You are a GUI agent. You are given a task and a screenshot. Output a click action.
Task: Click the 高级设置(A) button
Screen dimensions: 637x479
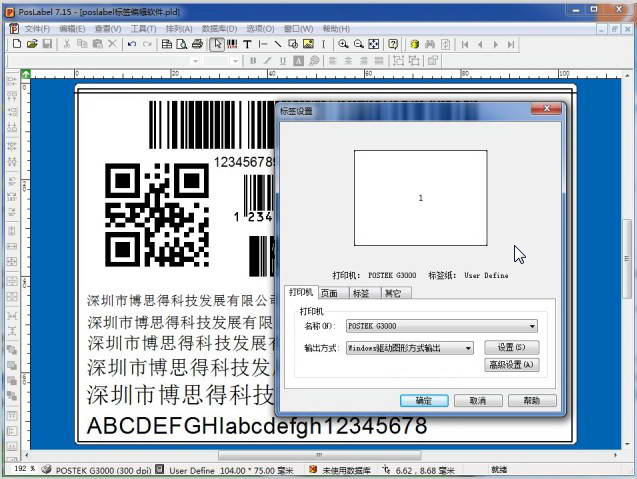coord(511,364)
